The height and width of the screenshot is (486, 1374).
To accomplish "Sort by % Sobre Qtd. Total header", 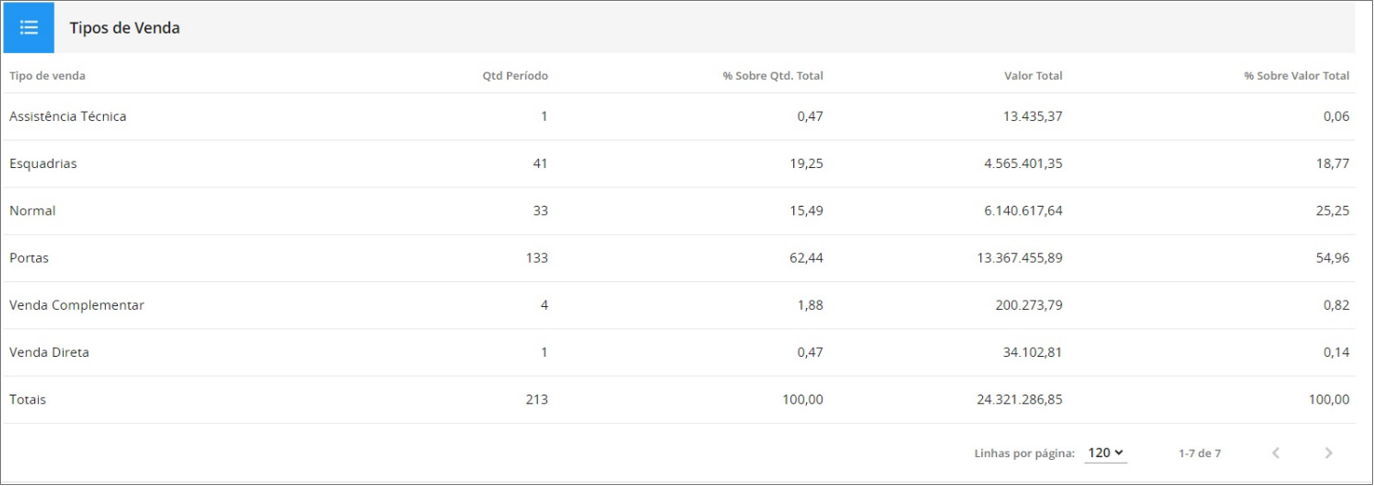I will click(772, 75).
